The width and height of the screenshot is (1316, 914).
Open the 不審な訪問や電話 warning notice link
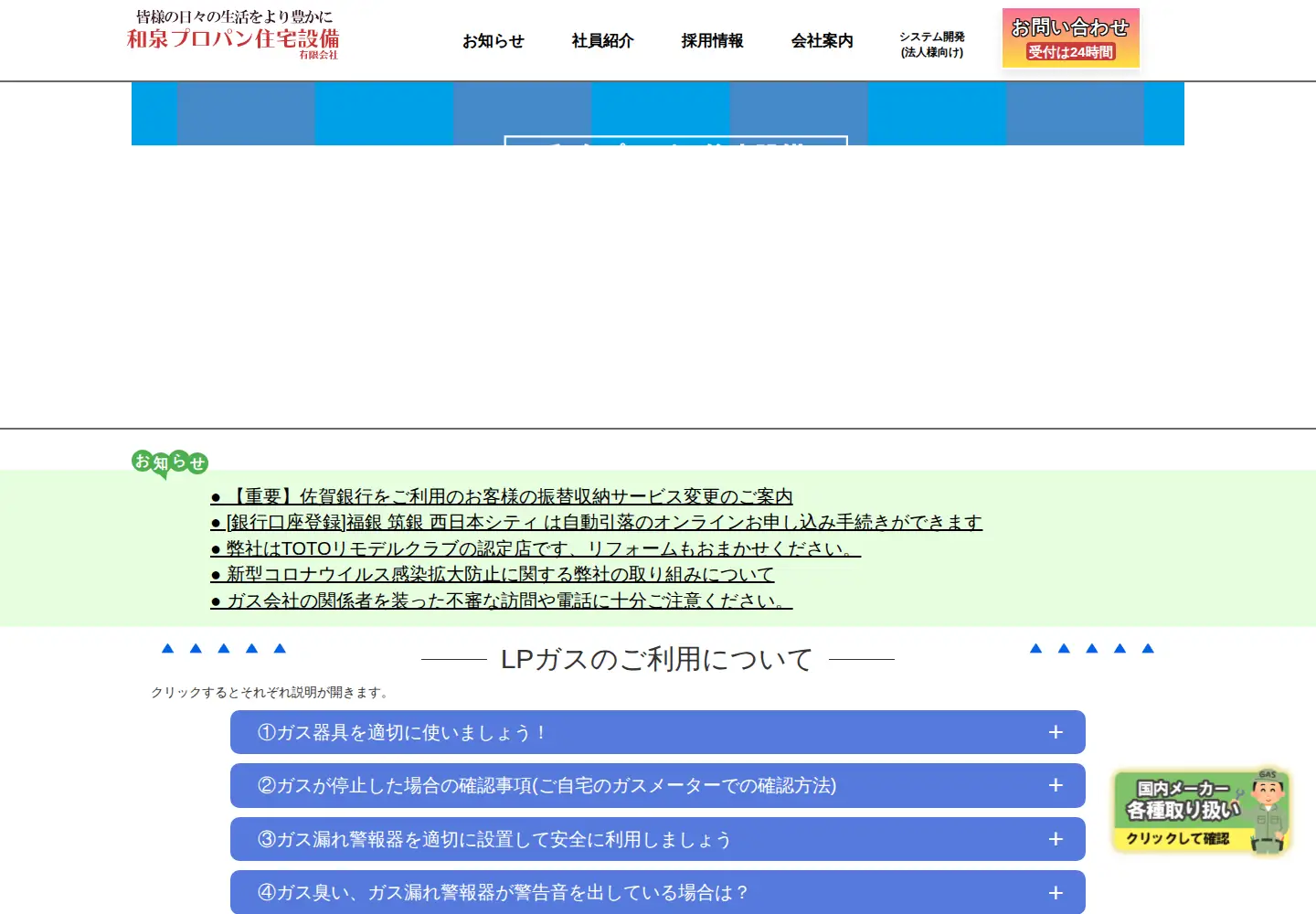coord(502,600)
